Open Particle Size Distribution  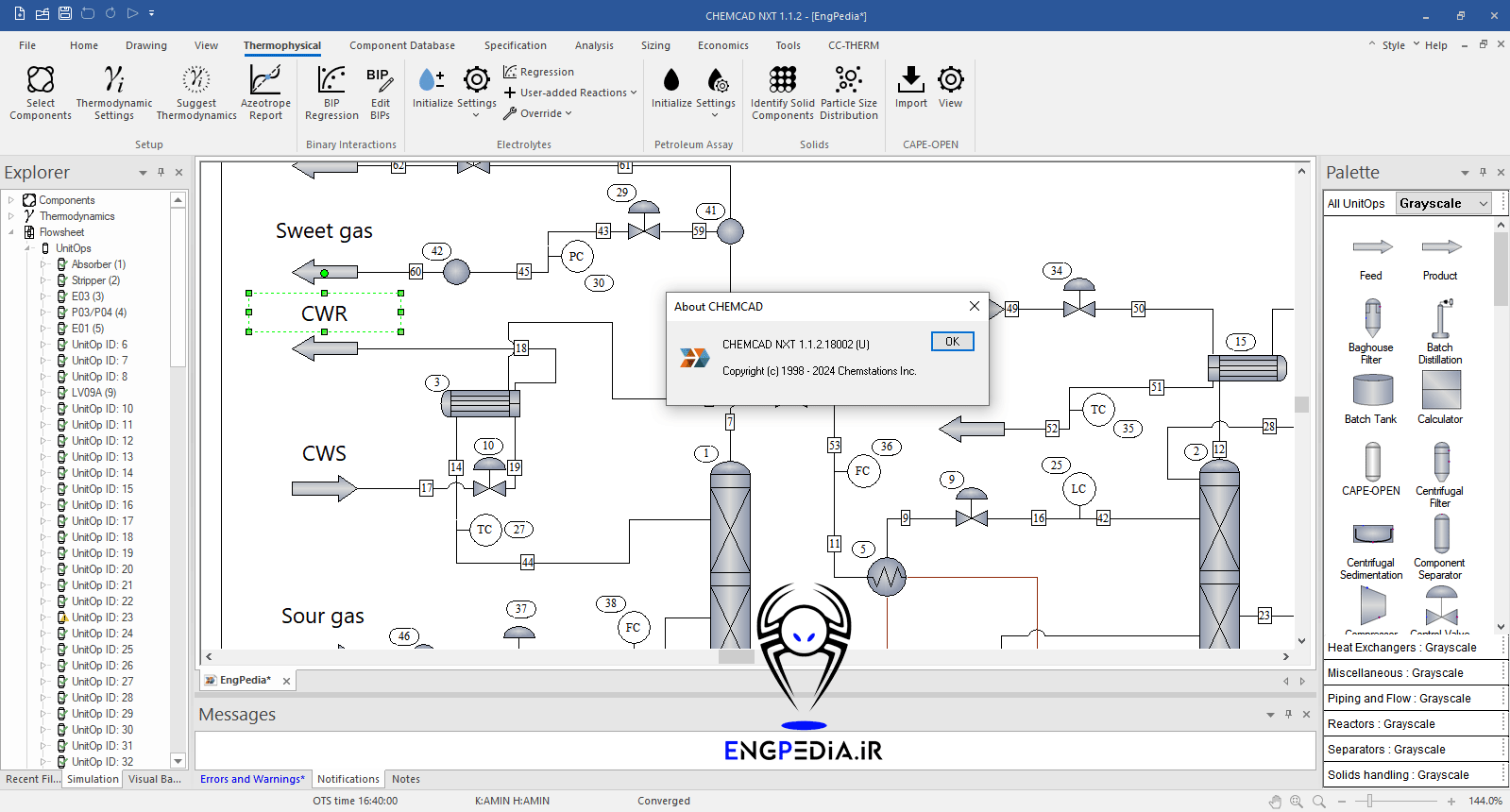[849, 93]
